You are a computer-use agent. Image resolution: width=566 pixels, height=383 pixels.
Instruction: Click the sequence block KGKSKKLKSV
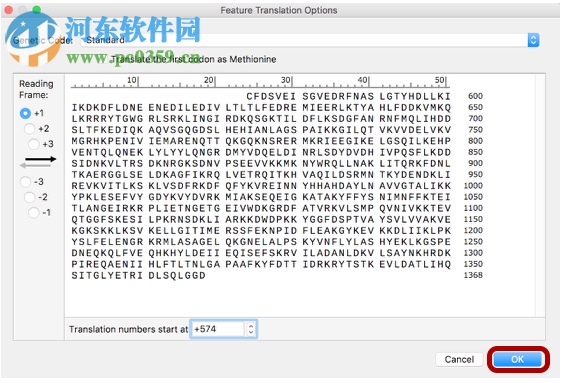pos(108,231)
